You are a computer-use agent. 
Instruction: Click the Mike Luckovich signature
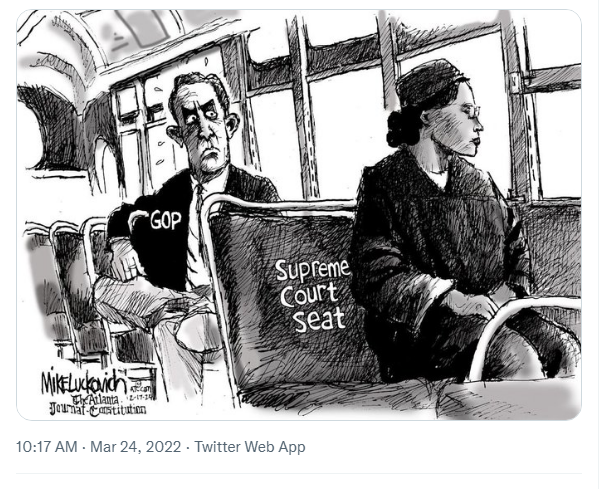[84, 382]
